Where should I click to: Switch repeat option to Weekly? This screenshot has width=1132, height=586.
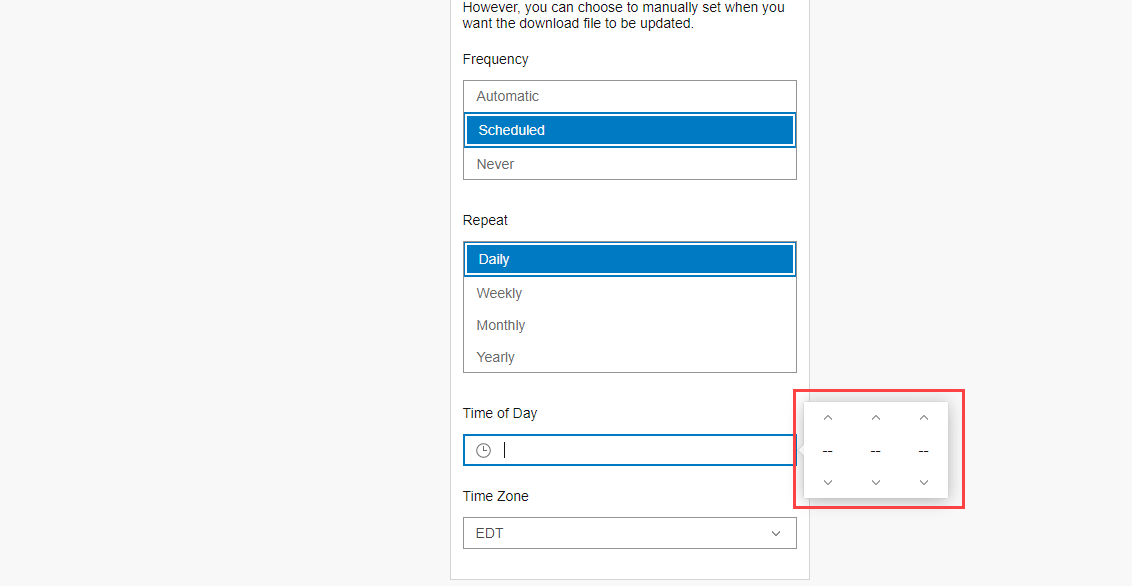[x=629, y=292]
